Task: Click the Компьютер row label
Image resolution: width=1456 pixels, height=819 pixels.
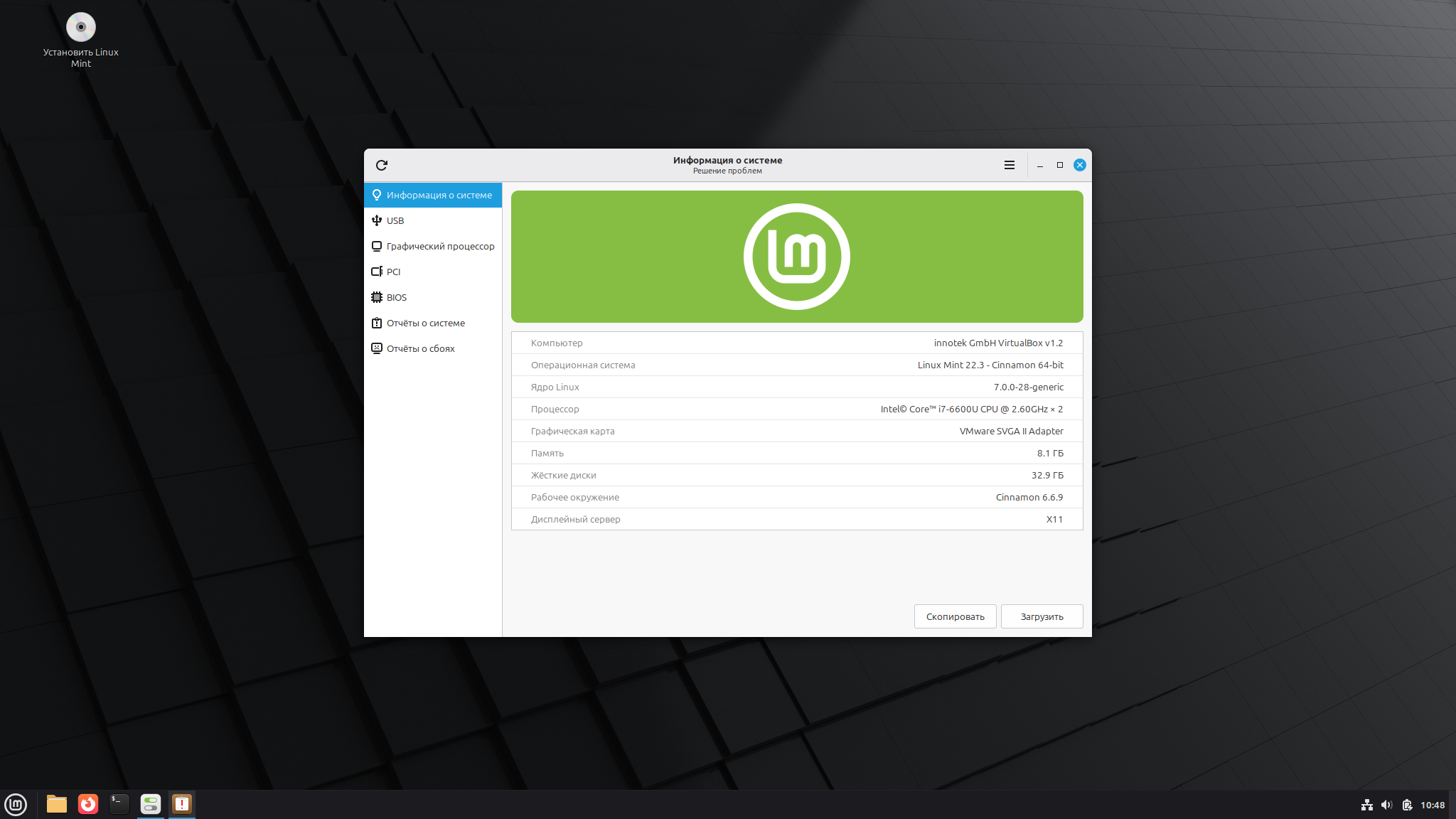Action: 557,343
